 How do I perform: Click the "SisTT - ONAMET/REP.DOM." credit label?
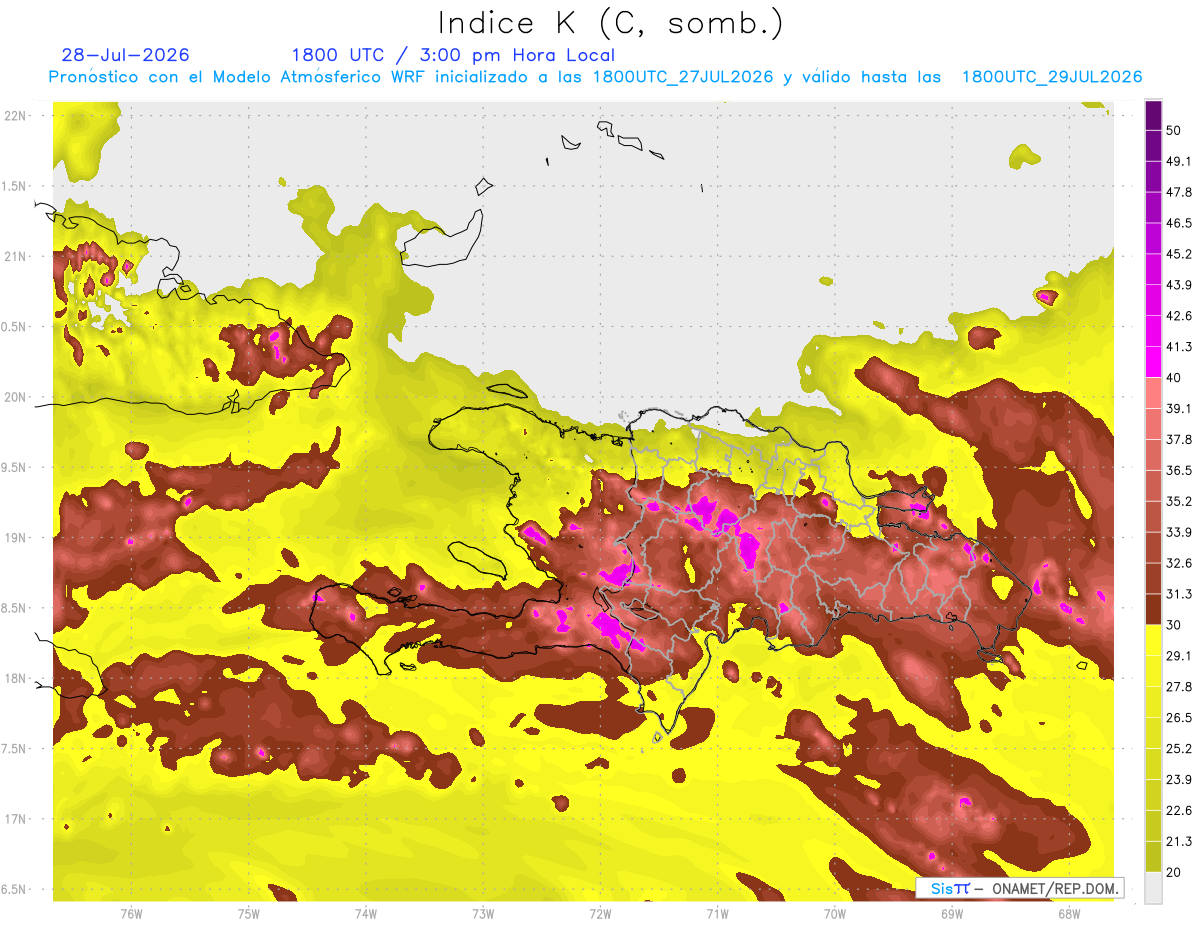tap(1019, 888)
